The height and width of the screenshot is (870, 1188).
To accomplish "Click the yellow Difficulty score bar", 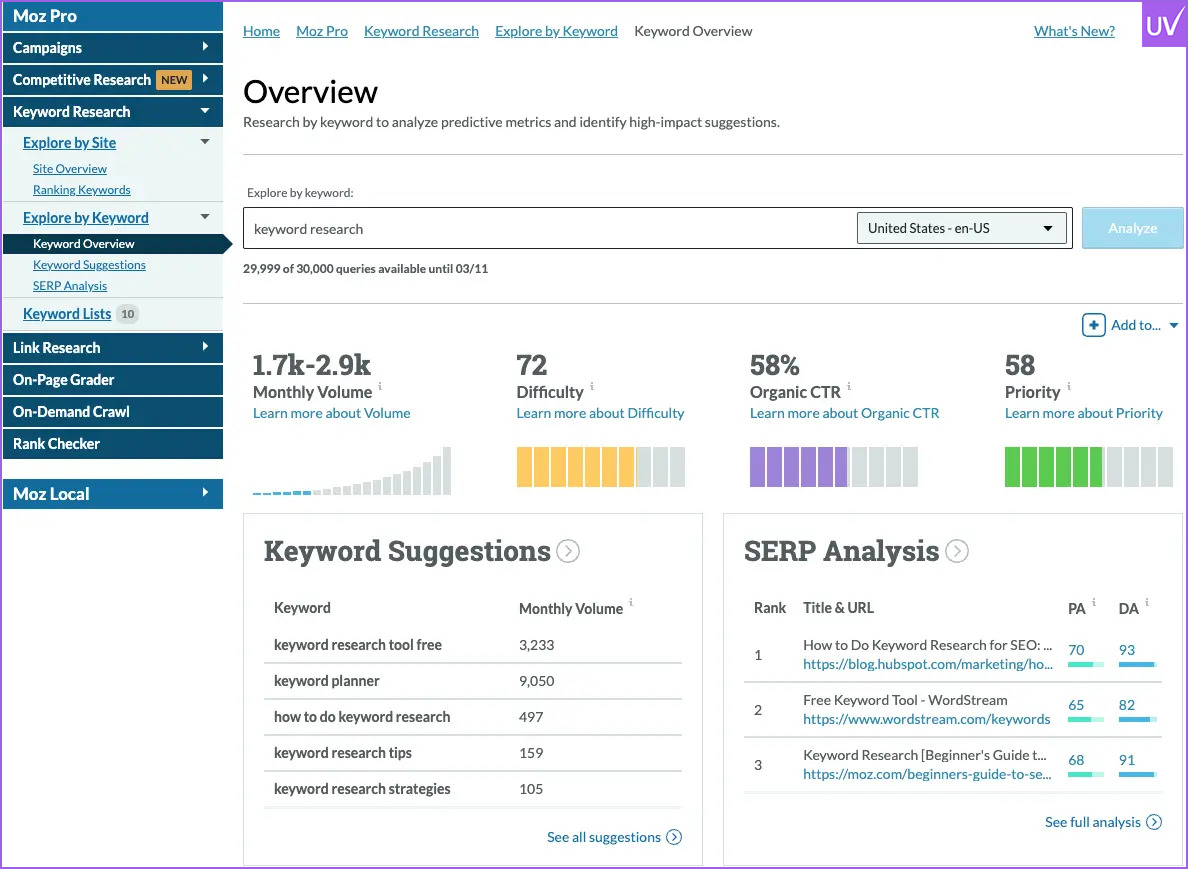I will point(601,467).
